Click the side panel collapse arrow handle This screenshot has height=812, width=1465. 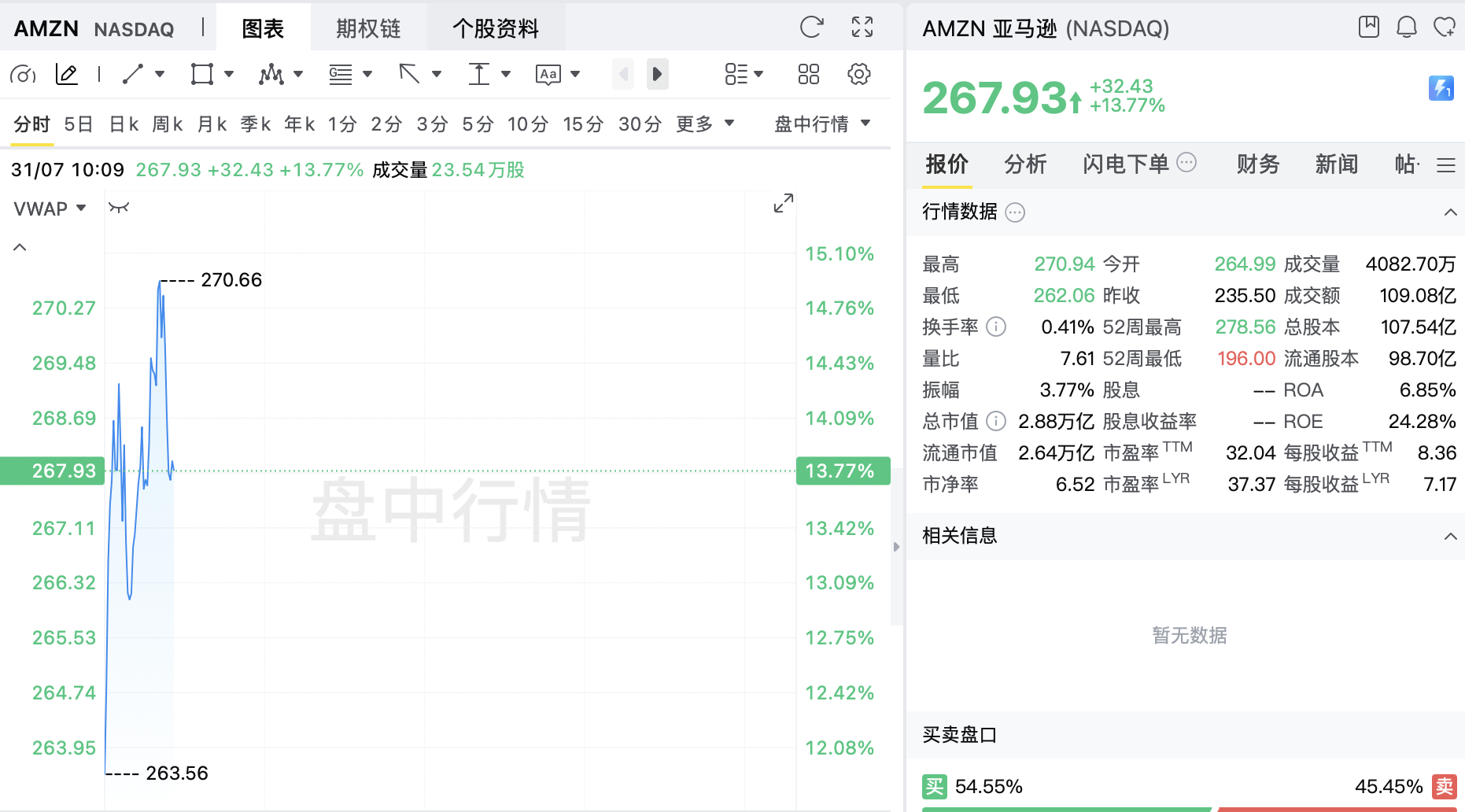pyautogui.click(x=896, y=547)
